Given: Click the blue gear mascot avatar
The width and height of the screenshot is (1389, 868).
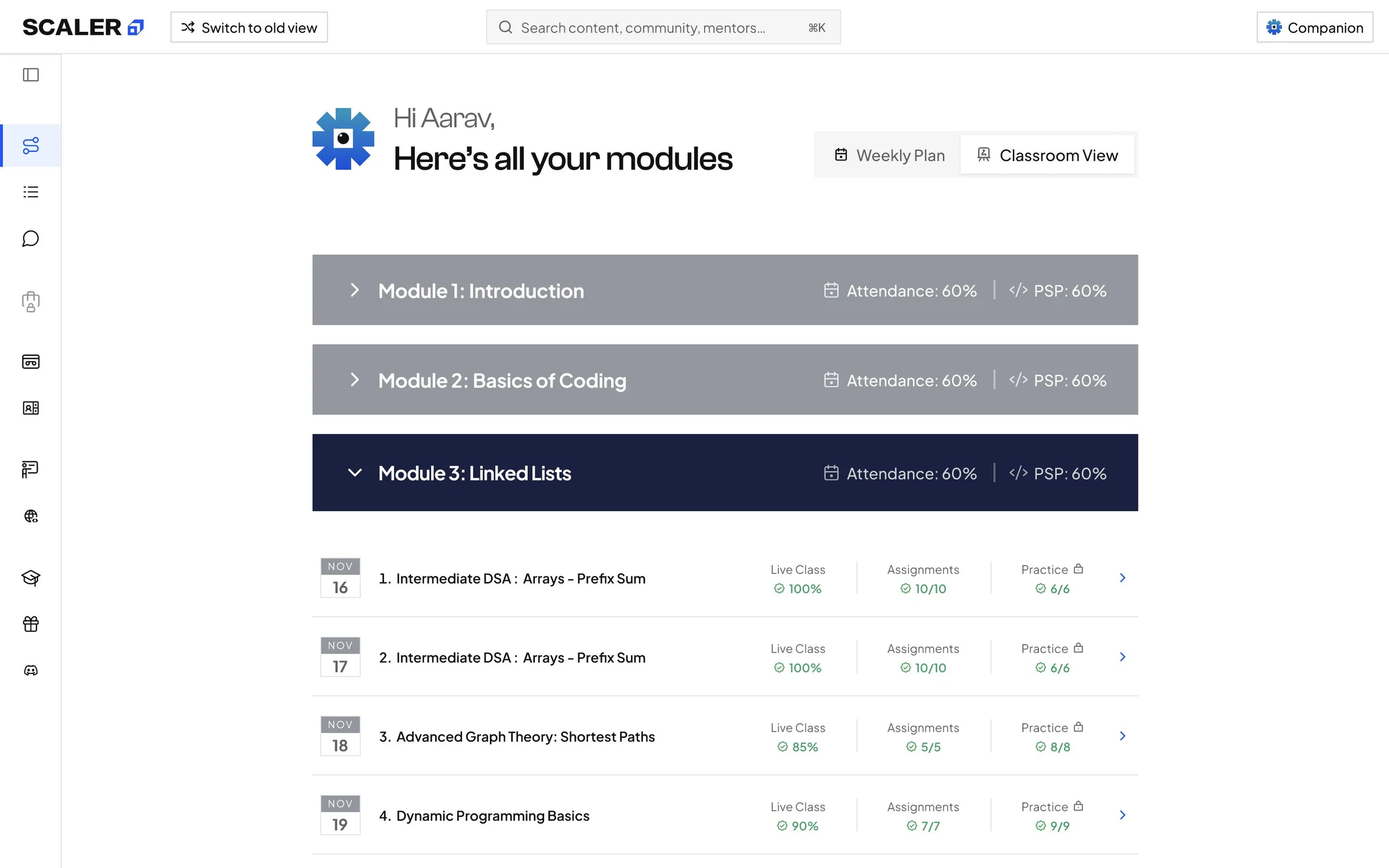Looking at the screenshot, I should [x=343, y=139].
